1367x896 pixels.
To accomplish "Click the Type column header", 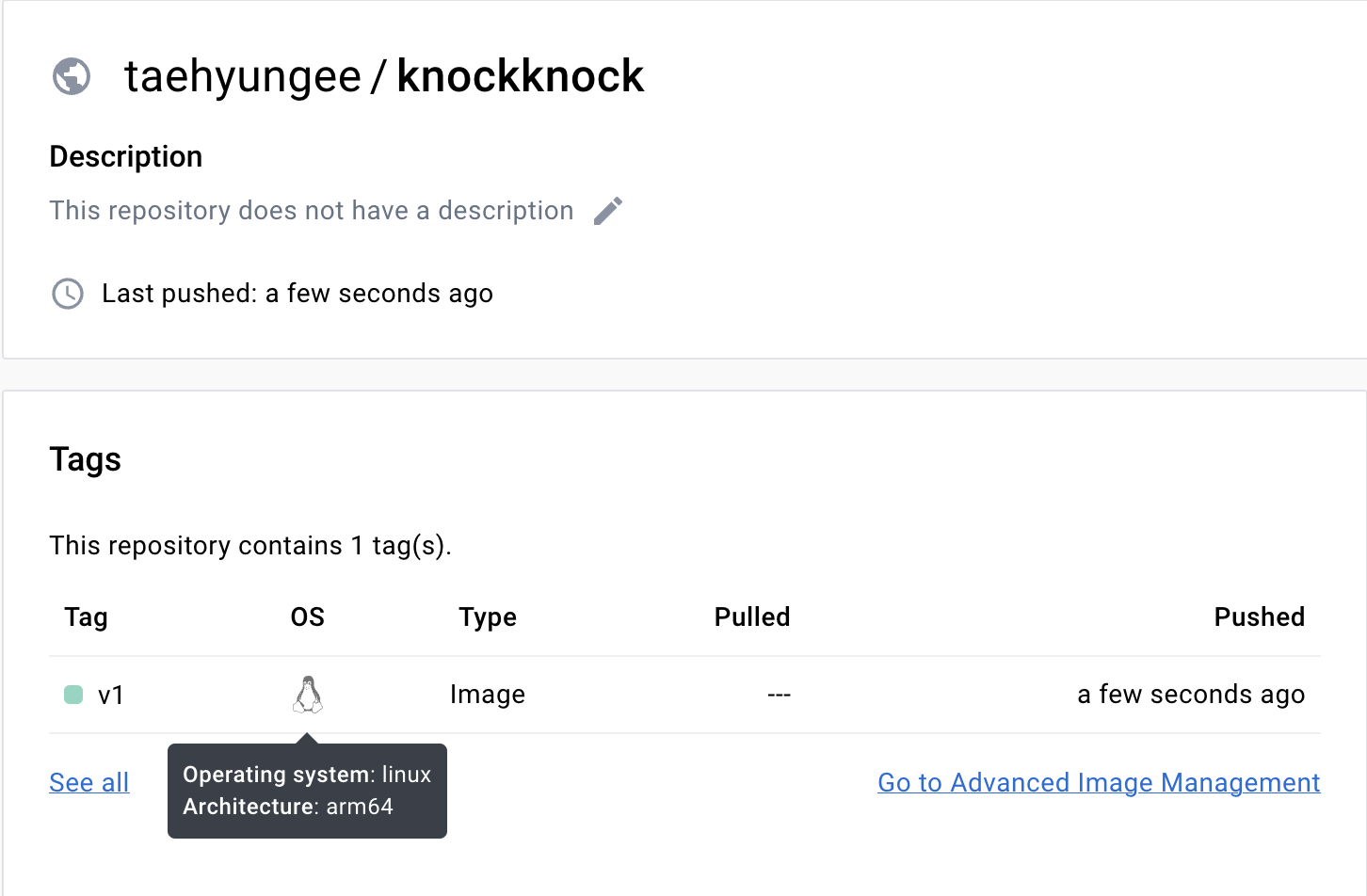I will [488, 617].
